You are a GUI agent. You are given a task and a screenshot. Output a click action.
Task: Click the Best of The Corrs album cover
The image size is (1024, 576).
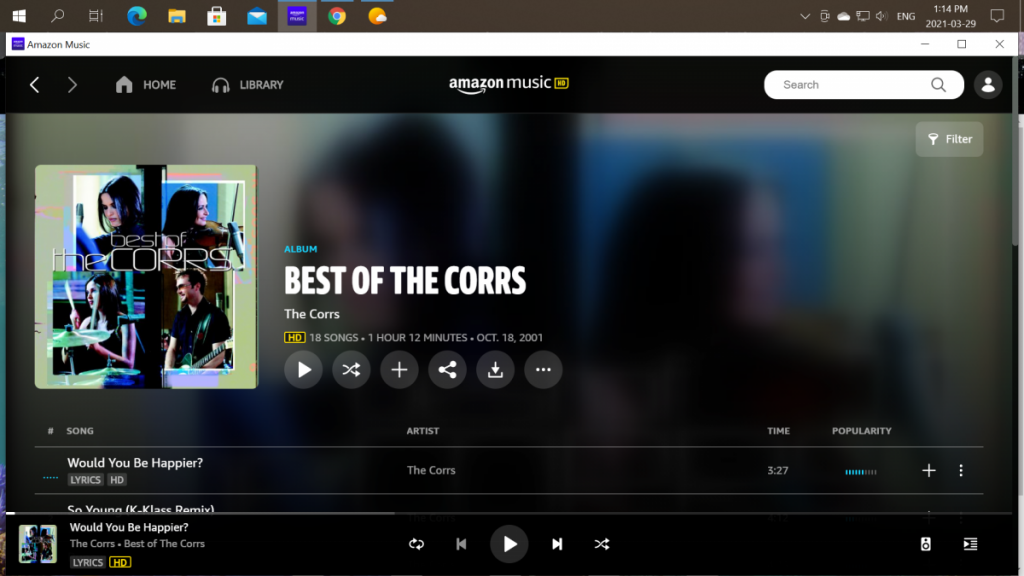click(146, 277)
